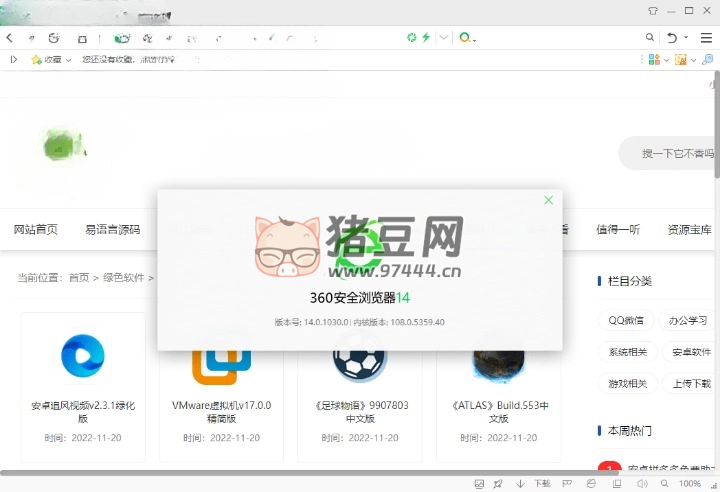Select the 资源宝库 navigation item
This screenshot has width=720, height=492.
click(689, 229)
